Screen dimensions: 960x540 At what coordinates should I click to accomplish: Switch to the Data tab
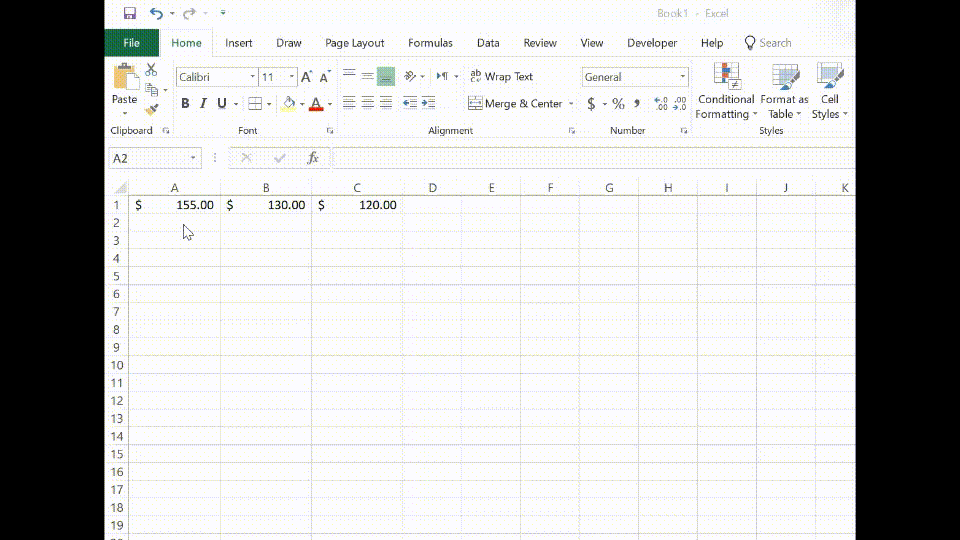point(488,43)
